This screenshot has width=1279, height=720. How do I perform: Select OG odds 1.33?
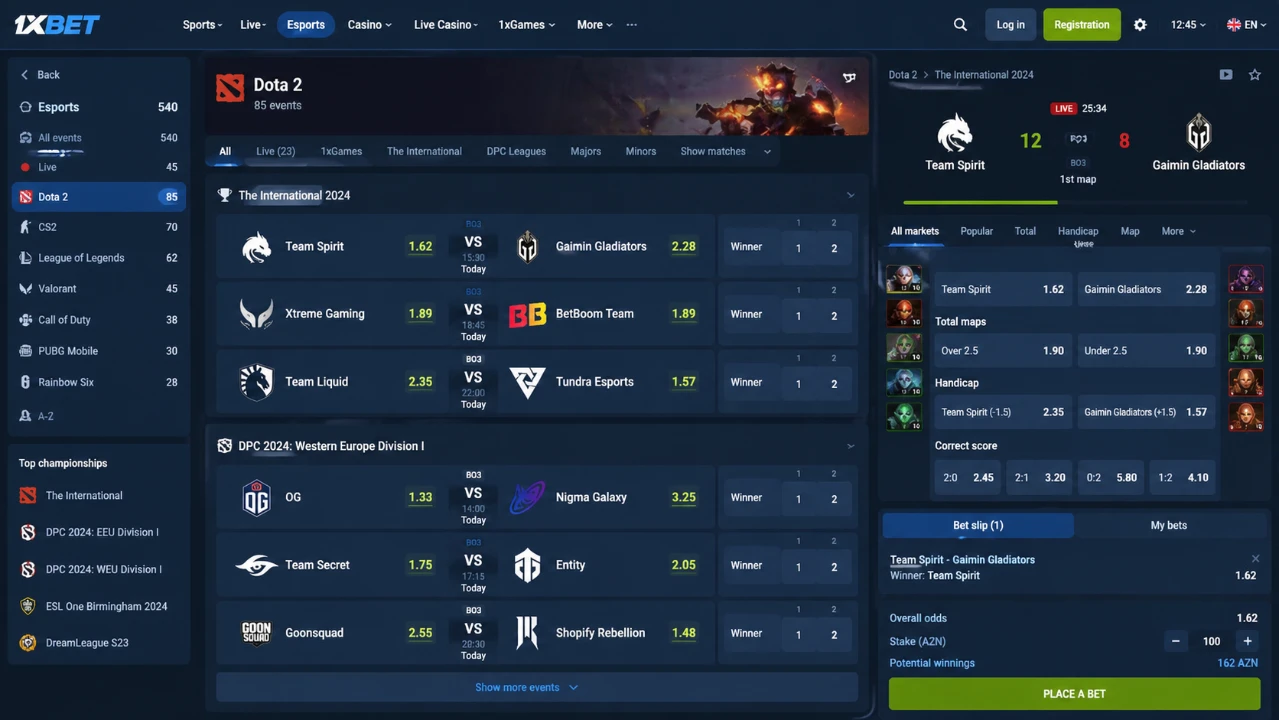[x=420, y=497]
